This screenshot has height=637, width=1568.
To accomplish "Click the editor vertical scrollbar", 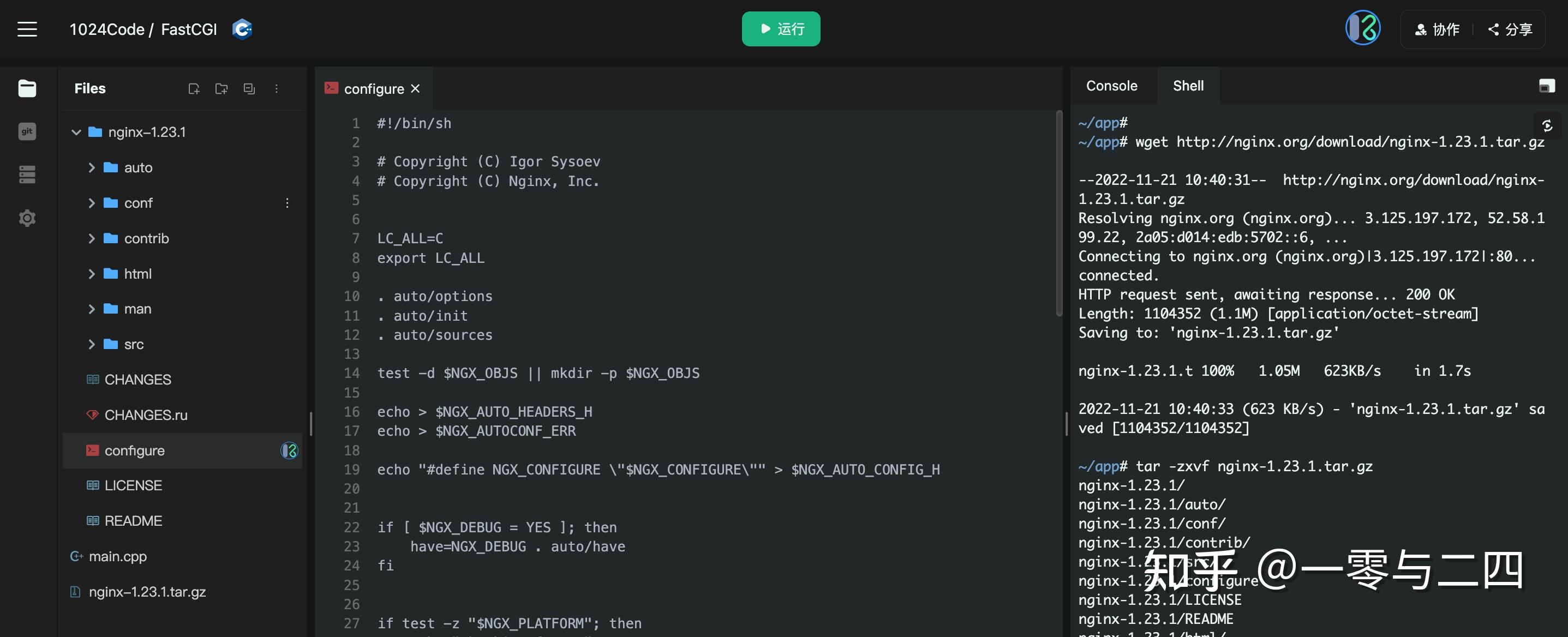I will tap(1059, 213).
